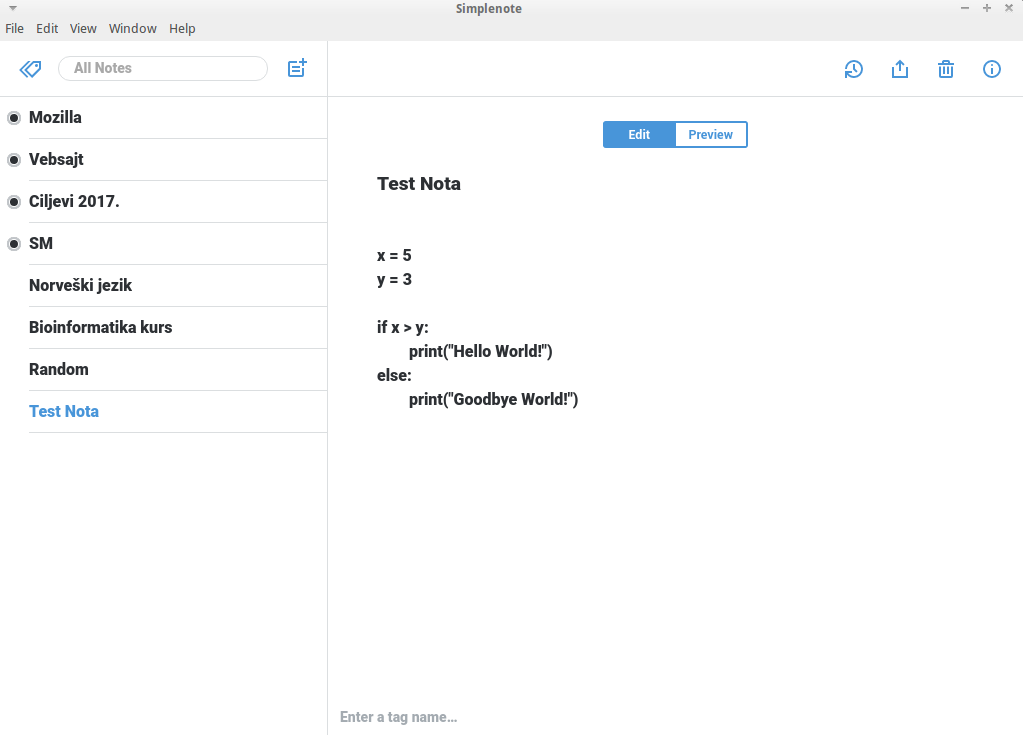Create a new note
Image resolution: width=1023 pixels, height=735 pixels.
297,68
